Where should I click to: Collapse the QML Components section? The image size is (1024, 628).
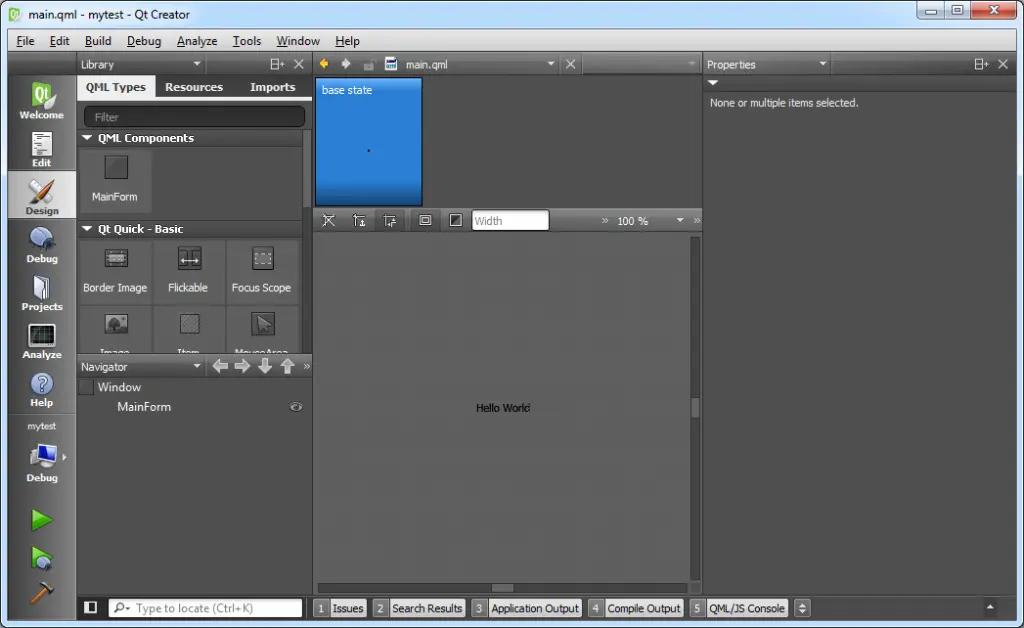[88, 138]
